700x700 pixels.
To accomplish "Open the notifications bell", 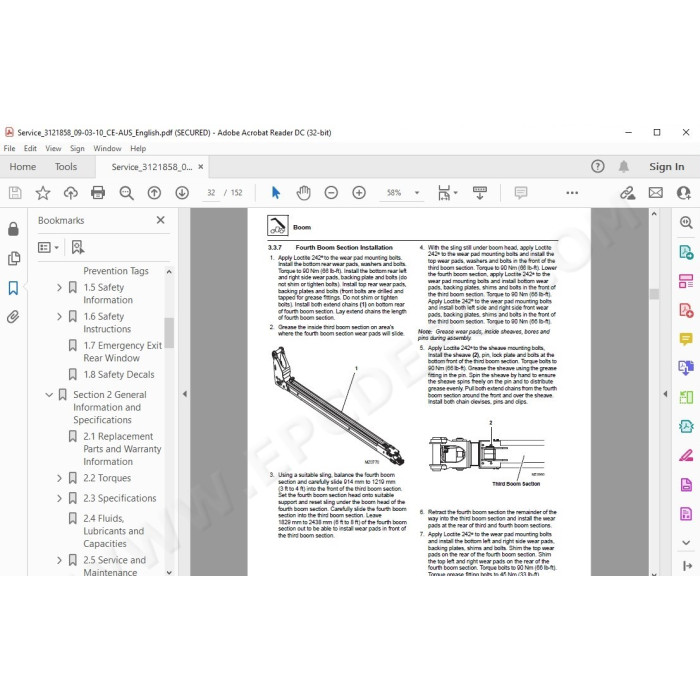I will click(x=624, y=167).
